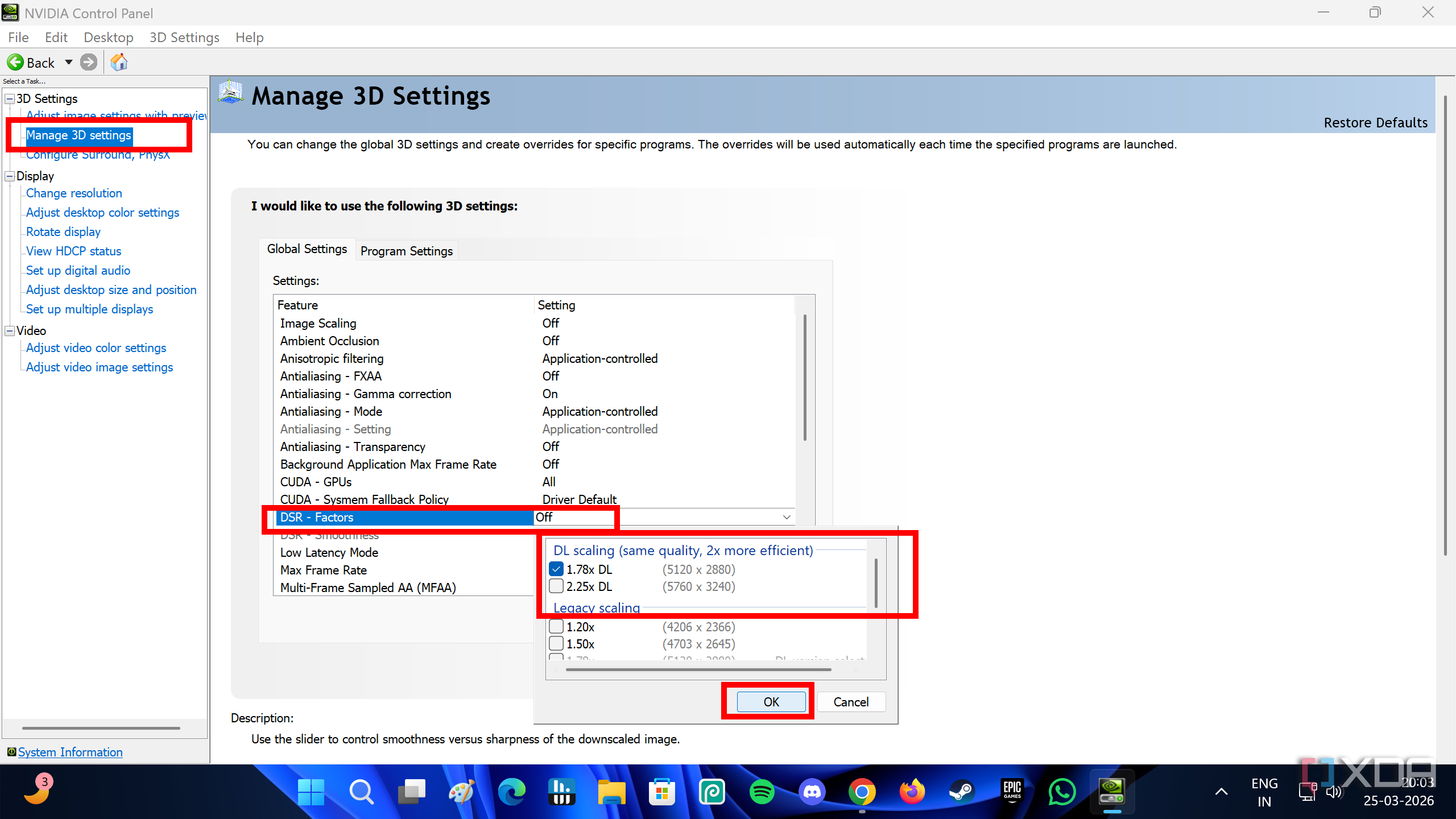Open the 3D Settings menu

click(x=184, y=38)
